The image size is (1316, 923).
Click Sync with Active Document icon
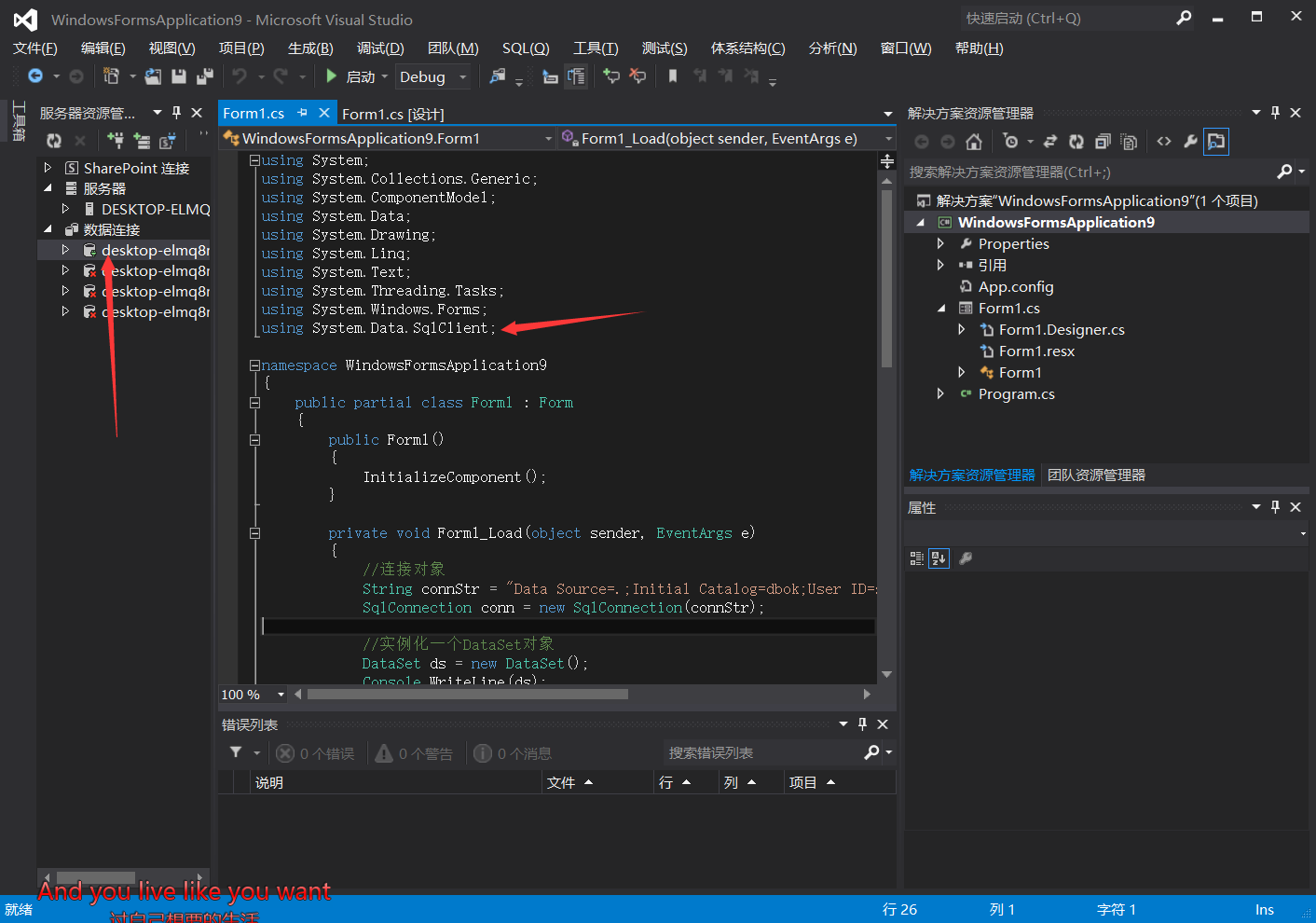(1050, 142)
